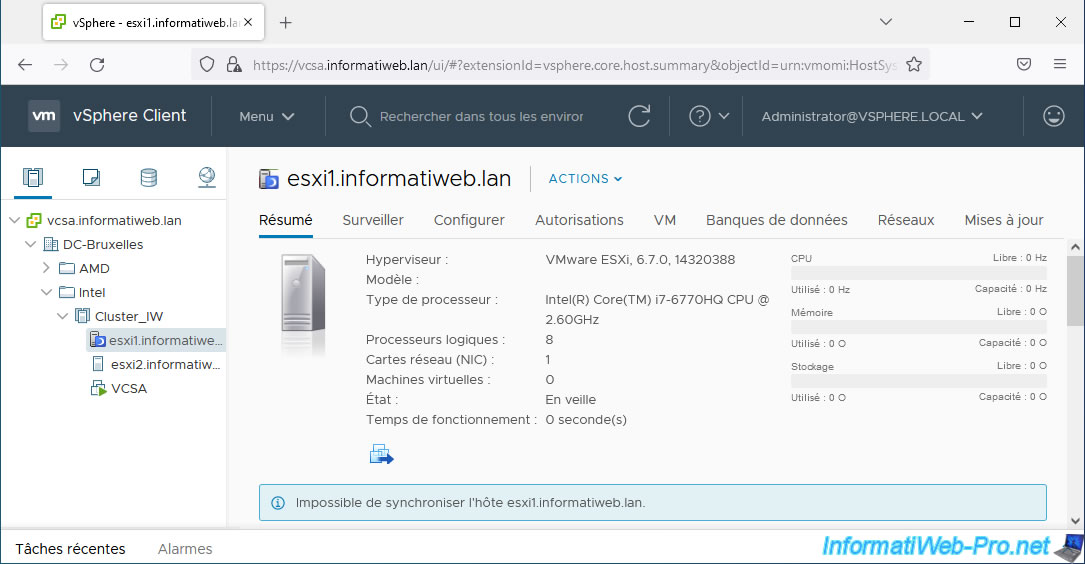Switch to Autorisations tab

[579, 220]
